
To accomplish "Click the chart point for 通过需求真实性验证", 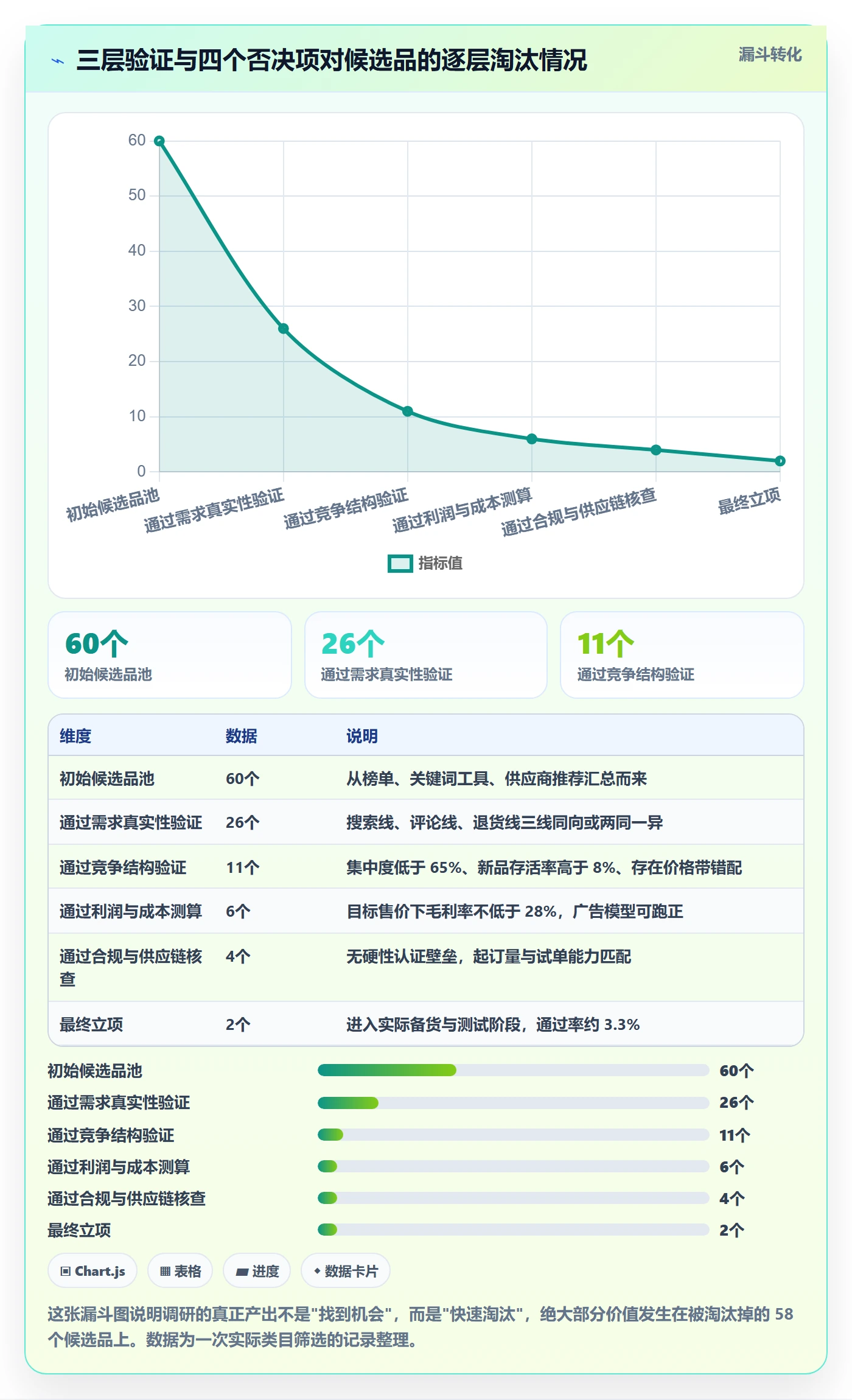I will (x=284, y=329).
